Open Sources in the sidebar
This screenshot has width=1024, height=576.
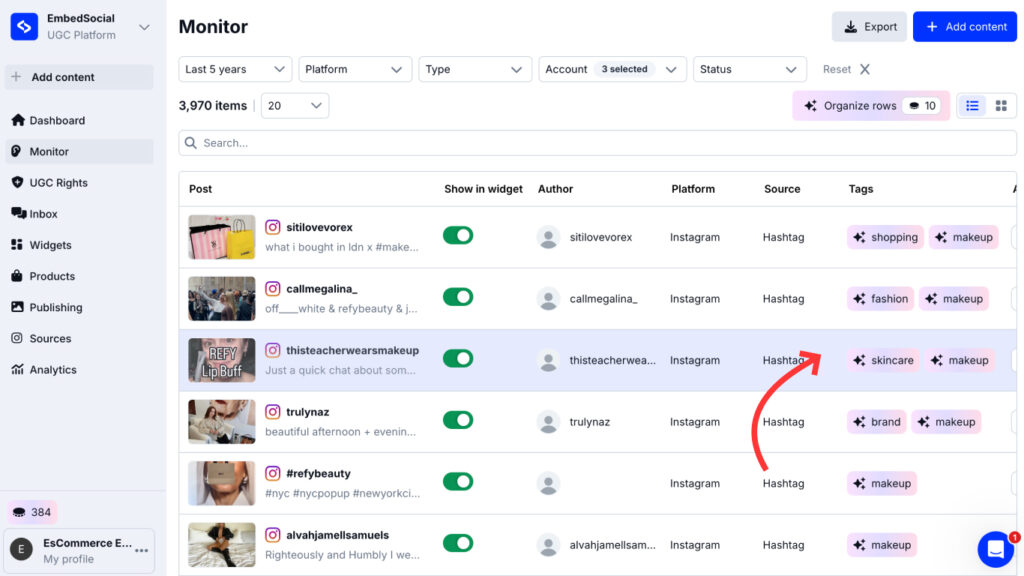[79, 338]
